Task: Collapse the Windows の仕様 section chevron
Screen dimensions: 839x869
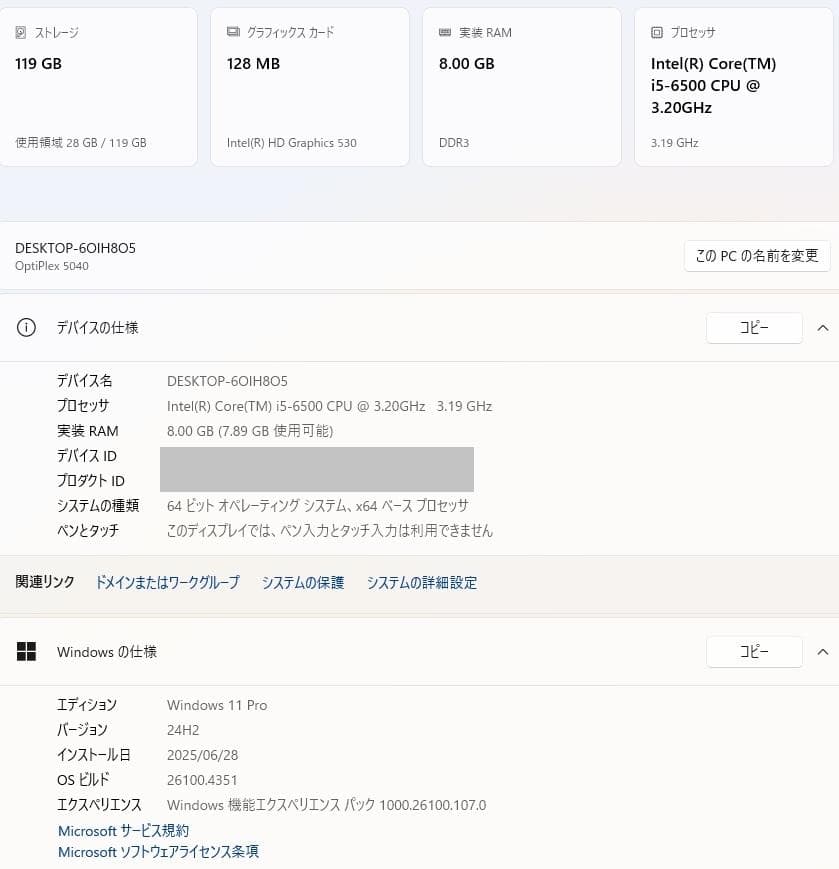Action: [x=822, y=652]
